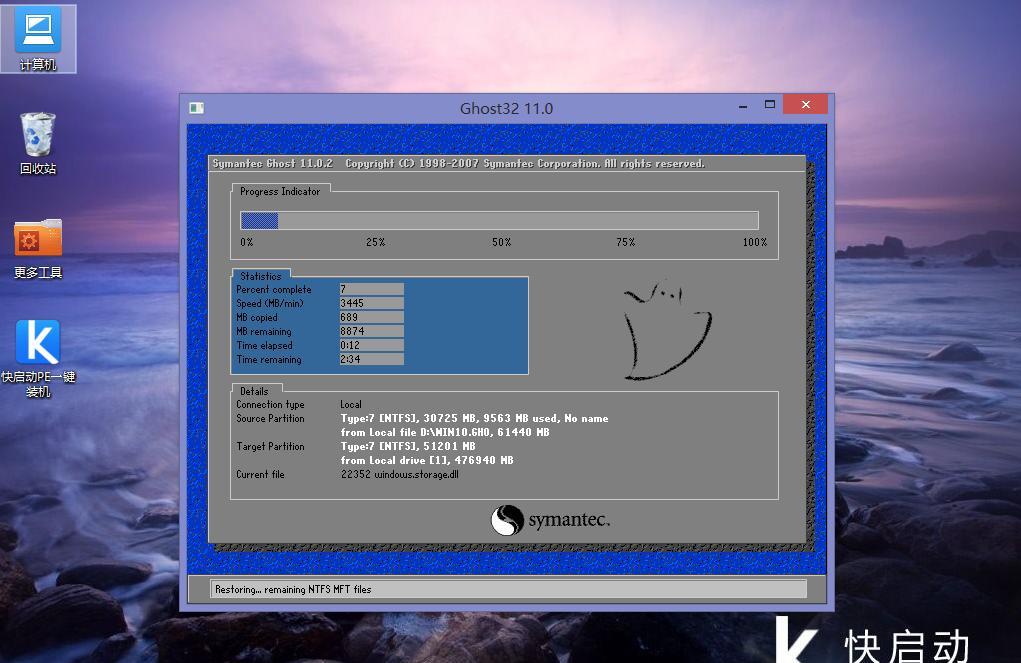Click the Symantec logo in Ghost window
Viewport: 1021px width, 663px height.
(x=551, y=520)
